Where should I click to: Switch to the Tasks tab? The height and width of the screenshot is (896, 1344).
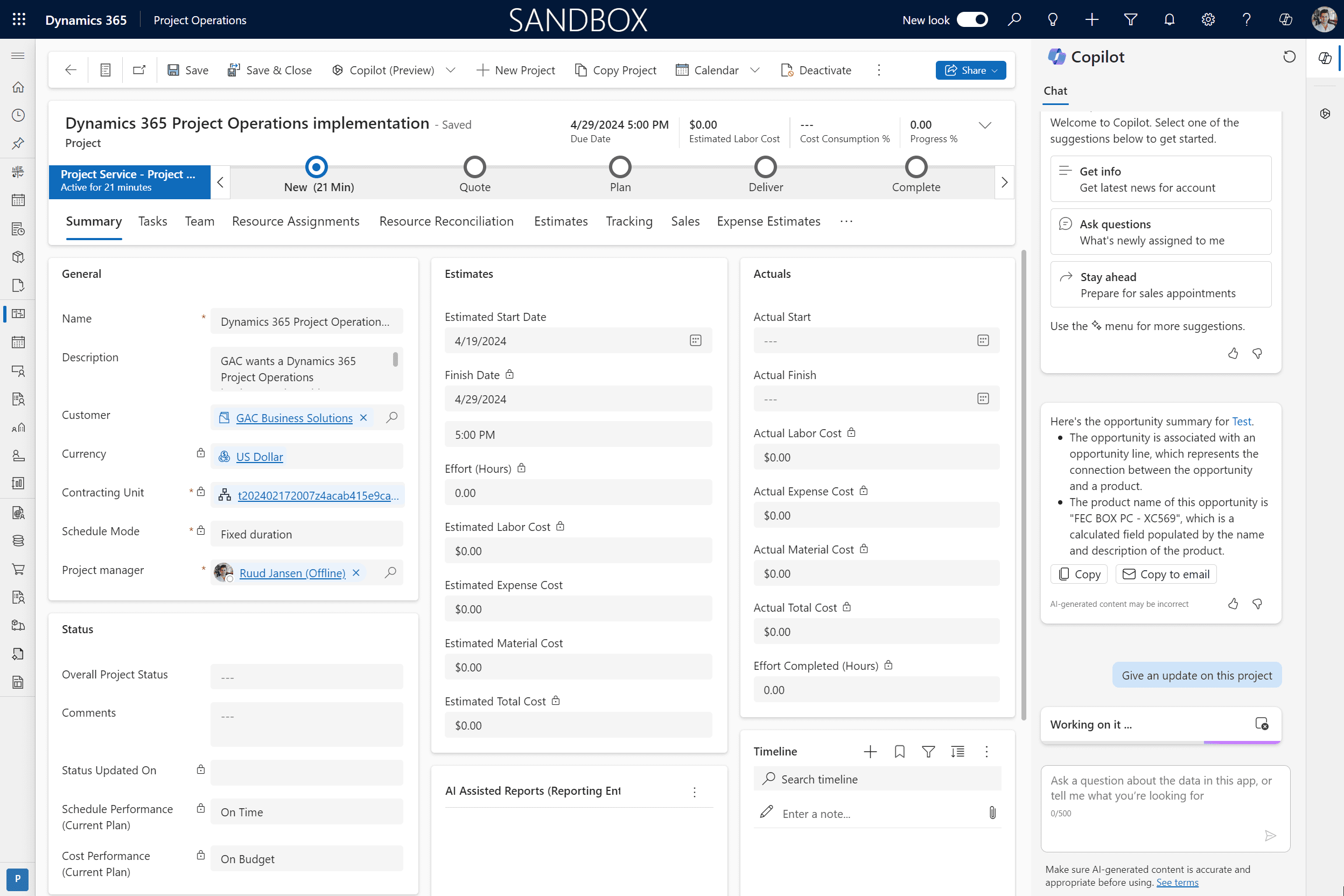152,221
